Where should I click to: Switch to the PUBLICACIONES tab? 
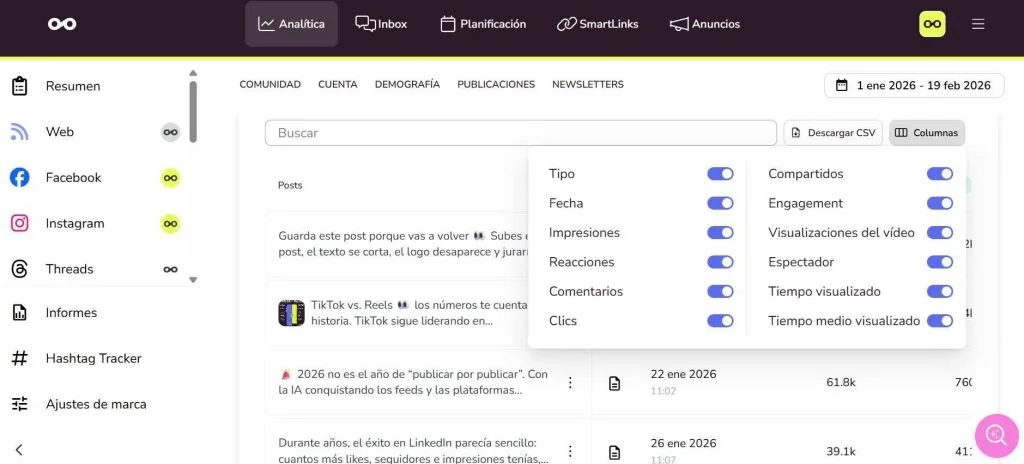click(496, 84)
